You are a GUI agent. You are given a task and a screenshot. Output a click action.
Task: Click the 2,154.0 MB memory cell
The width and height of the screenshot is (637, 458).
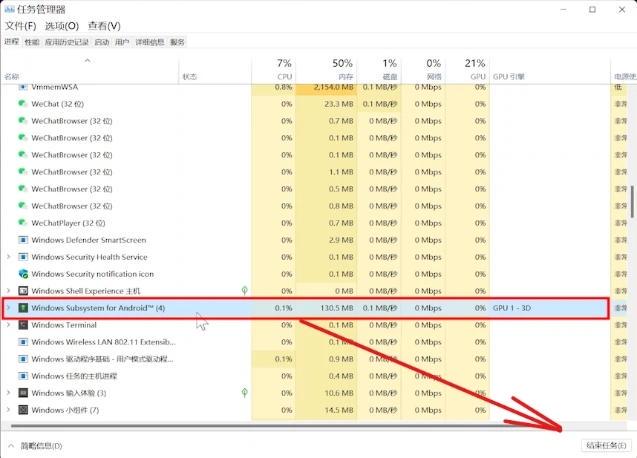click(326, 87)
